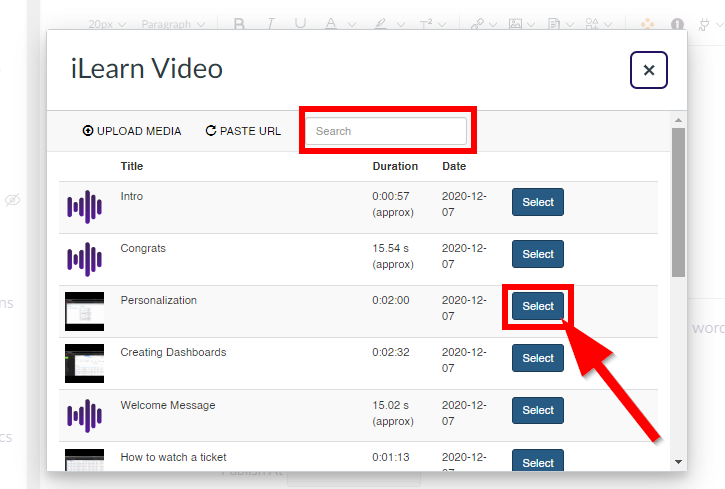Click the Upload Media button
The image size is (725, 489).
(x=132, y=131)
